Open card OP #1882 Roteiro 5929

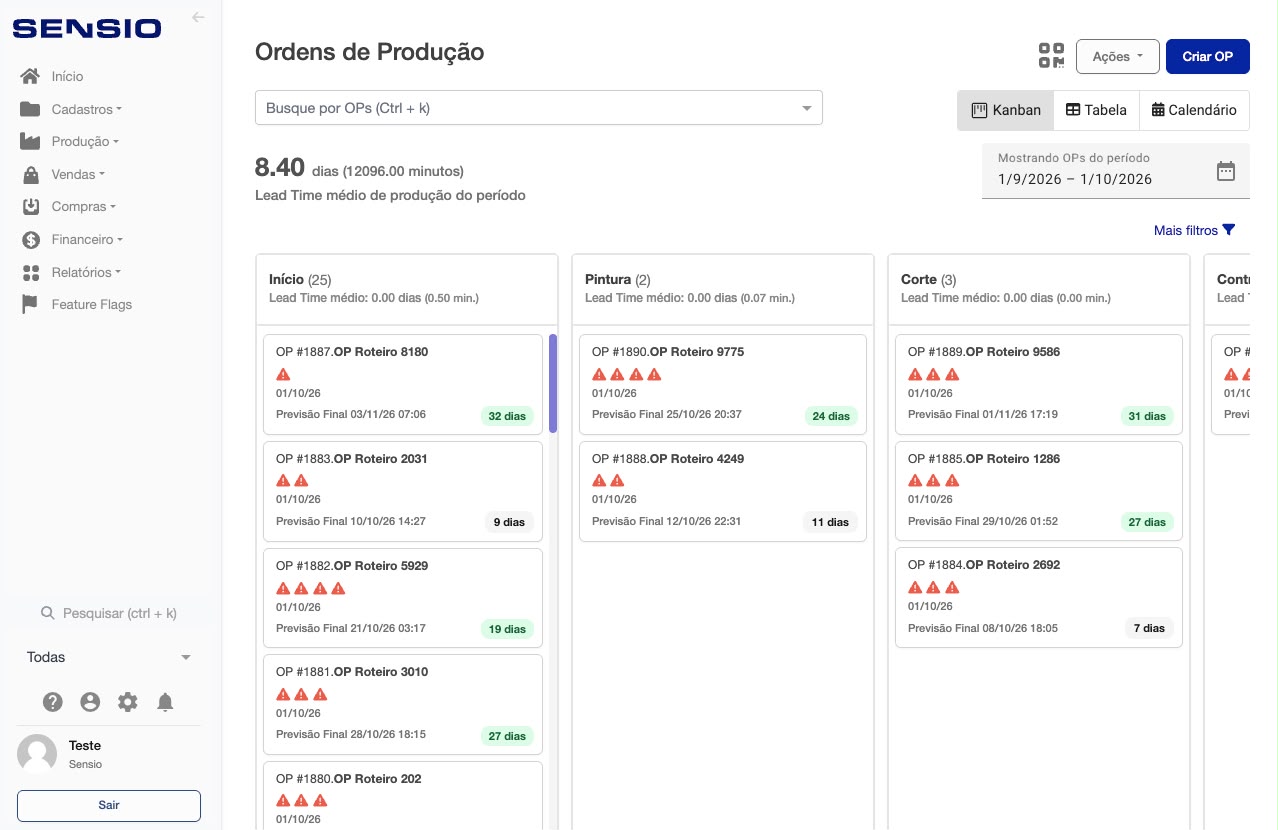(402, 597)
